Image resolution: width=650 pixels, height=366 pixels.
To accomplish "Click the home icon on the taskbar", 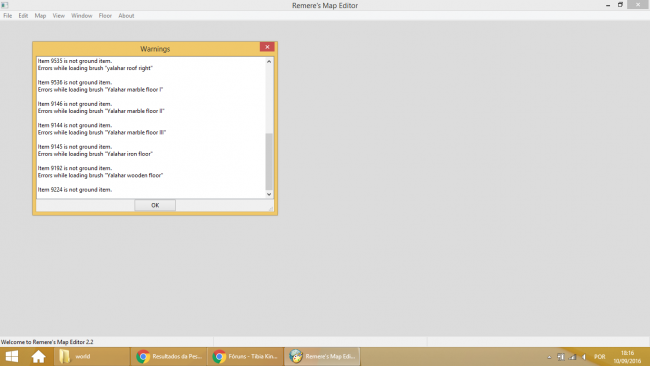I will pyautogui.click(x=38, y=356).
